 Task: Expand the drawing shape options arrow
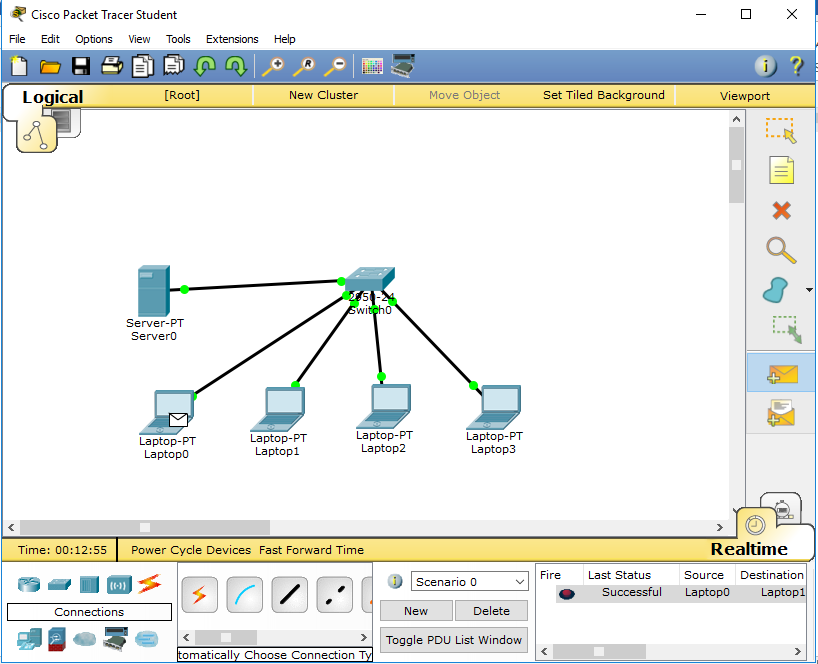click(808, 291)
